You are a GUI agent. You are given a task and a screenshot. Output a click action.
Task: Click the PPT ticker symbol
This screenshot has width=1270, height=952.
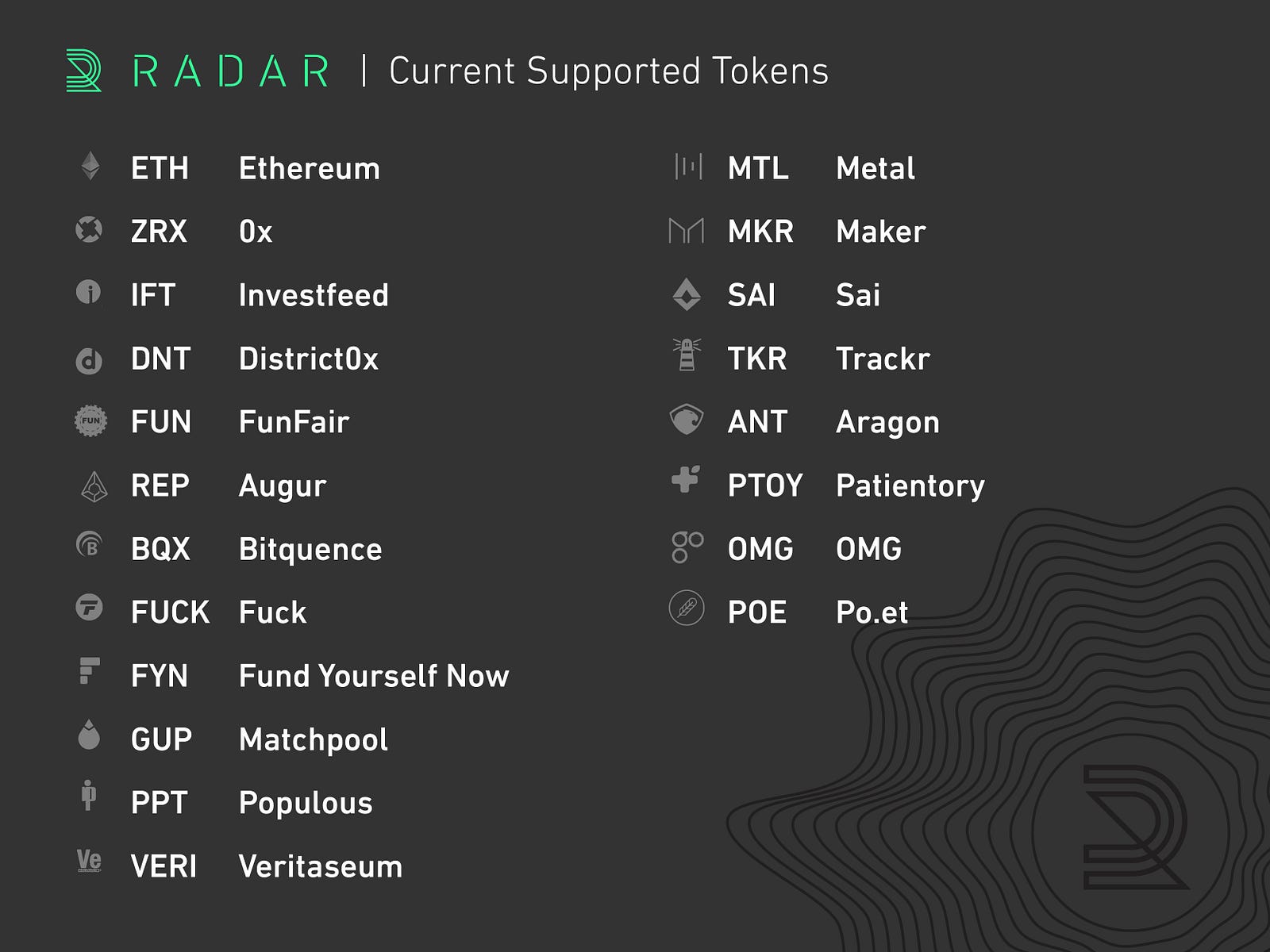coord(160,803)
